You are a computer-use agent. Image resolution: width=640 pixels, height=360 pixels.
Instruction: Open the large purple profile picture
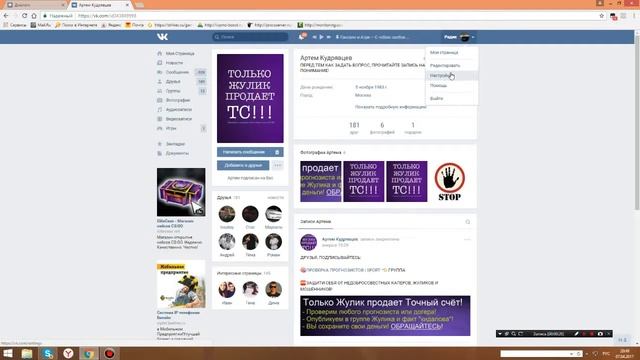250,98
